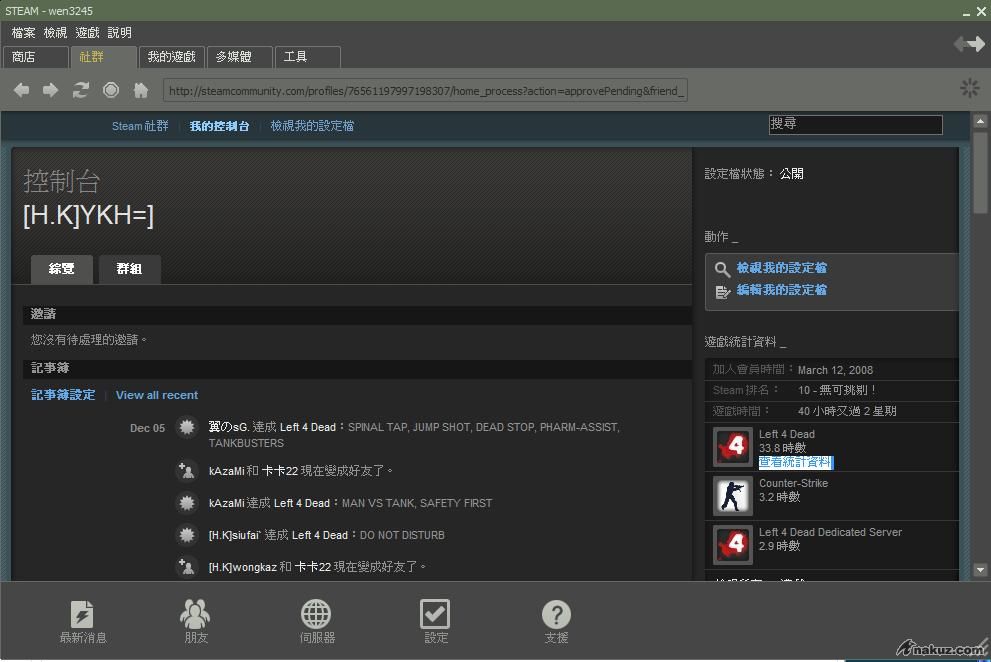This screenshot has width=991, height=662.
Task: Click the scrollbar down arrow
Action: (980, 570)
